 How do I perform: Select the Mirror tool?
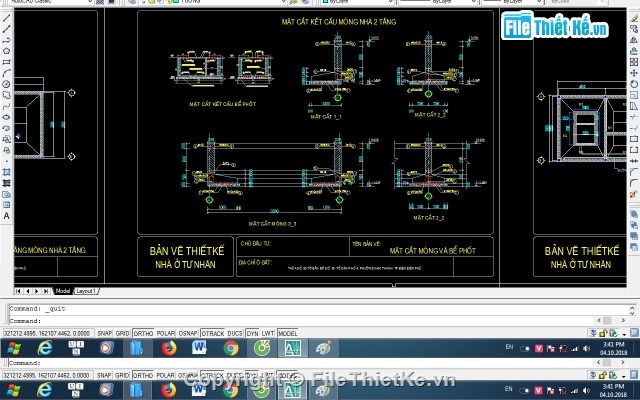coord(634,40)
